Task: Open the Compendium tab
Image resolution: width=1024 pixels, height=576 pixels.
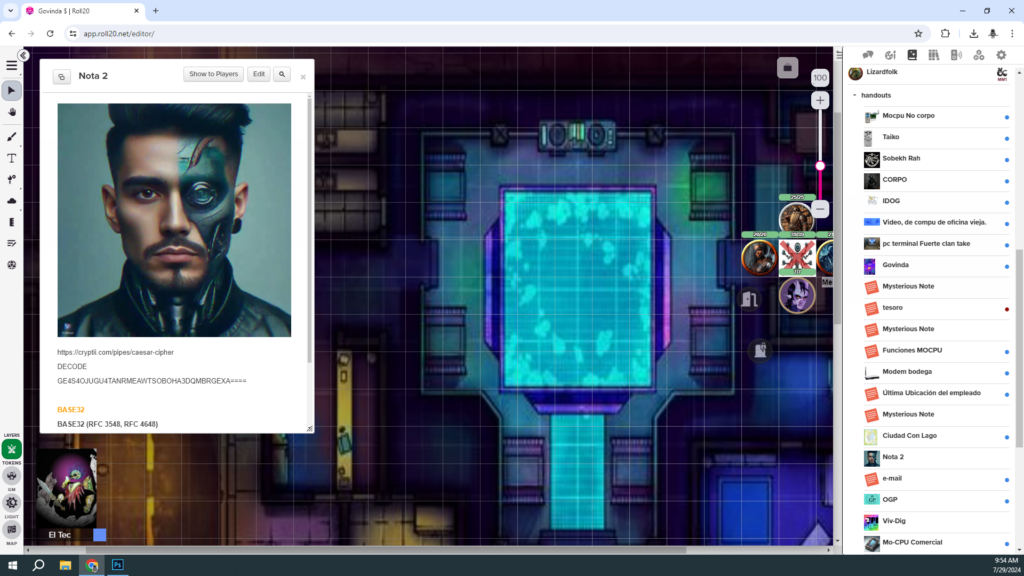Action: pos(934,56)
